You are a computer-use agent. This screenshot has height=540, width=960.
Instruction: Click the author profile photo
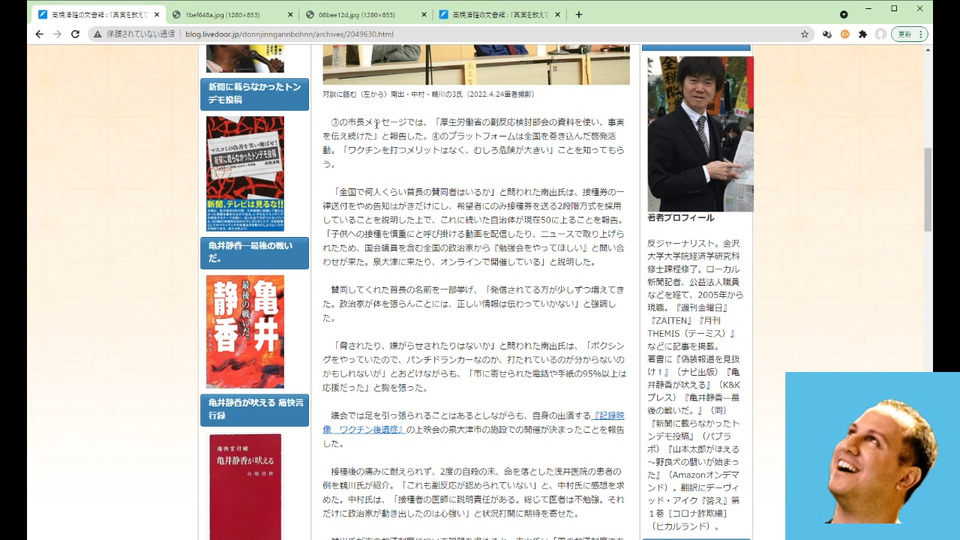(x=700, y=134)
